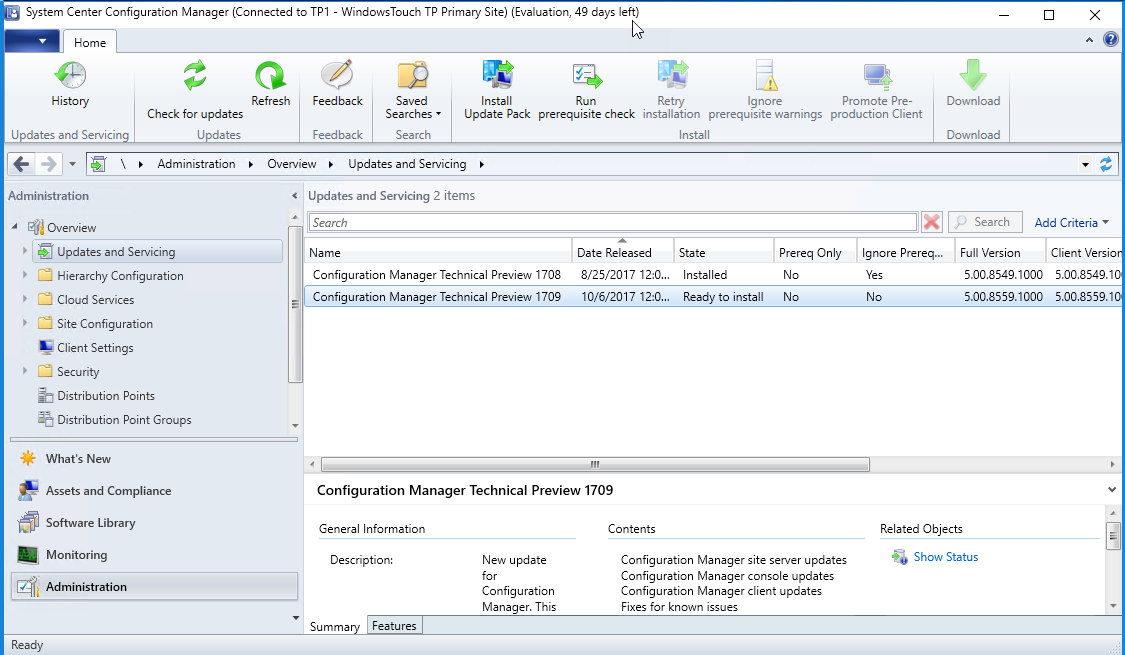The width and height of the screenshot is (1125, 655).
Task: Switch to Software Library workspace
Action: tap(154, 522)
